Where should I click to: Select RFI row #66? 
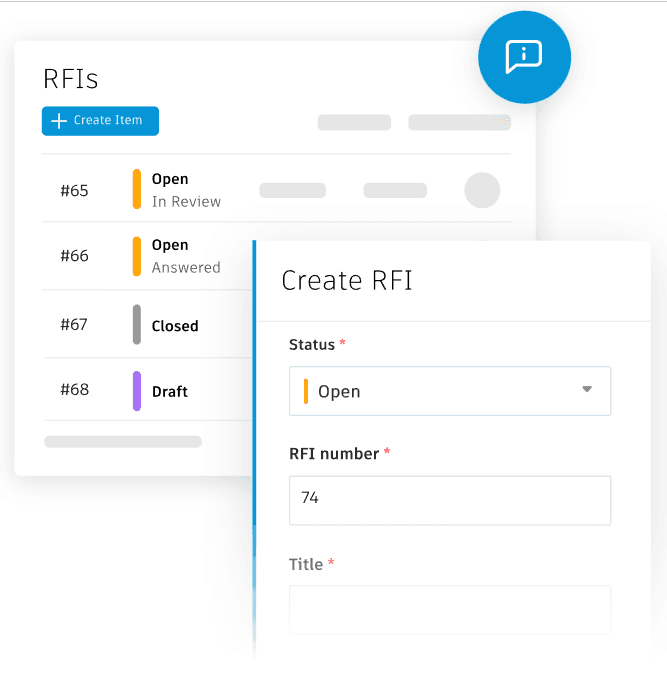pos(147,256)
